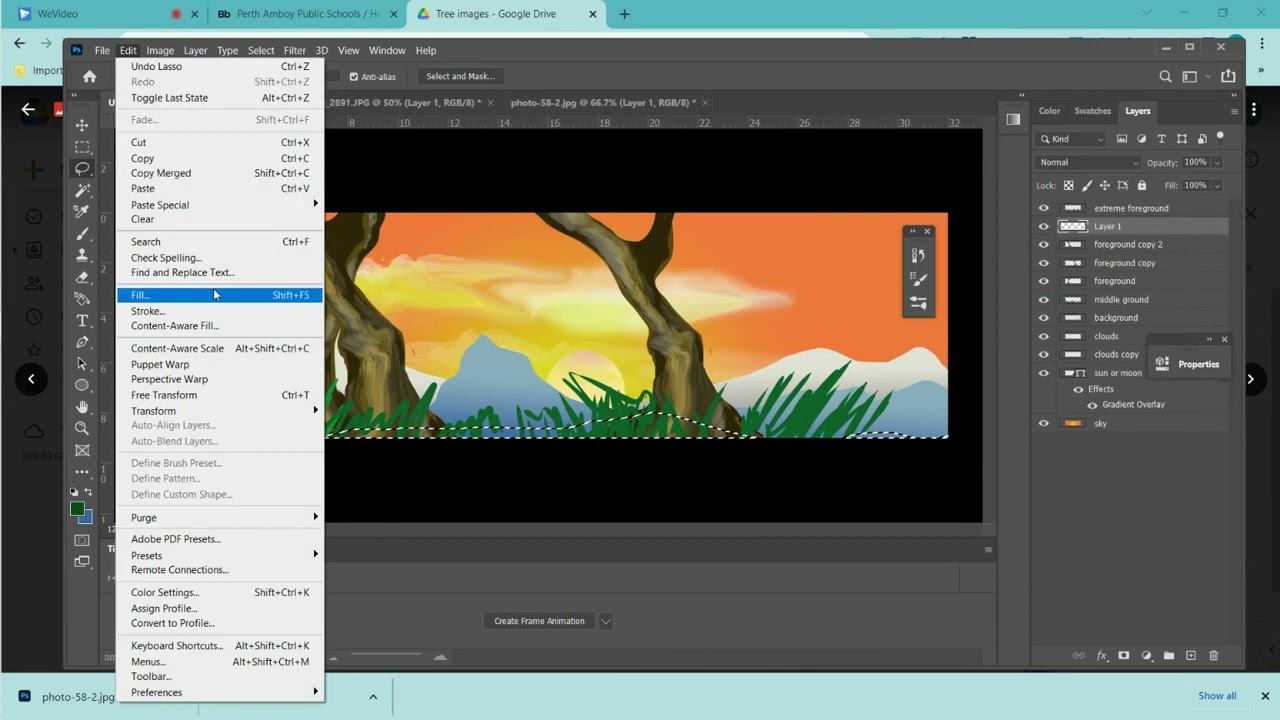Viewport: 1280px width, 720px height.
Task: Open the Fill 100% dropdown arrow
Action: pyautogui.click(x=1217, y=185)
